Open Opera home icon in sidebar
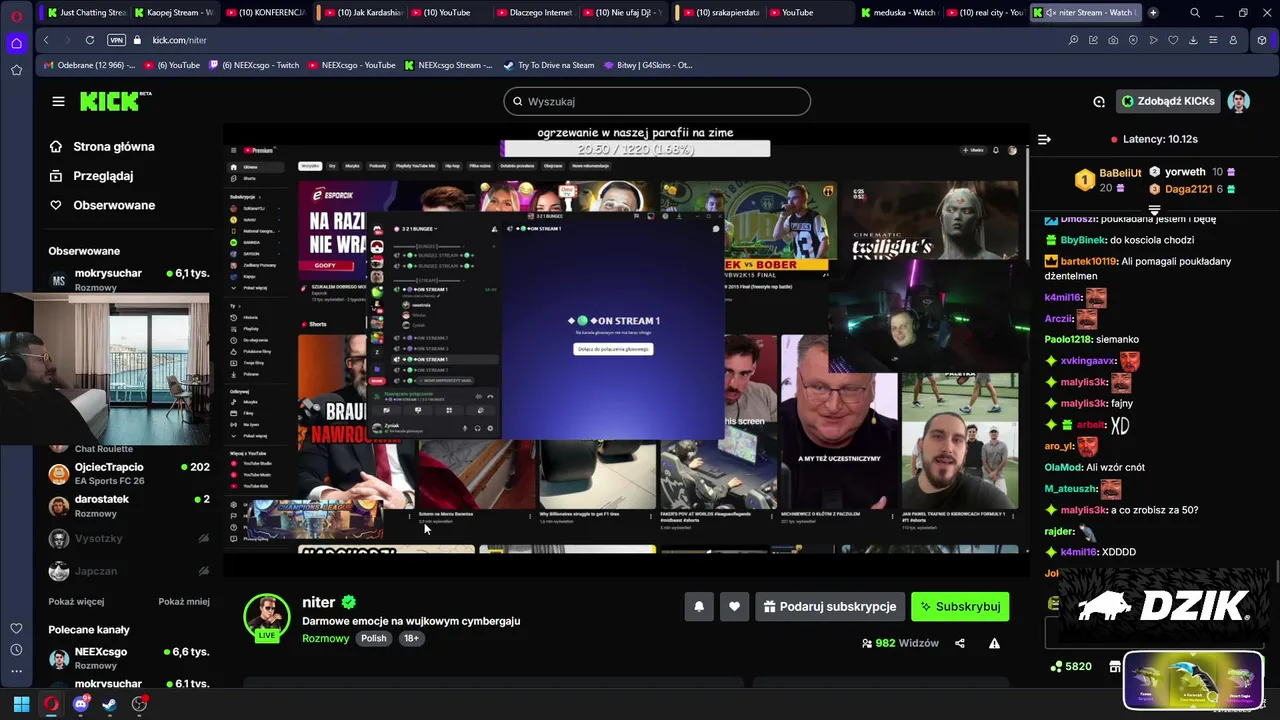This screenshot has width=1280, height=720. click(x=16, y=43)
